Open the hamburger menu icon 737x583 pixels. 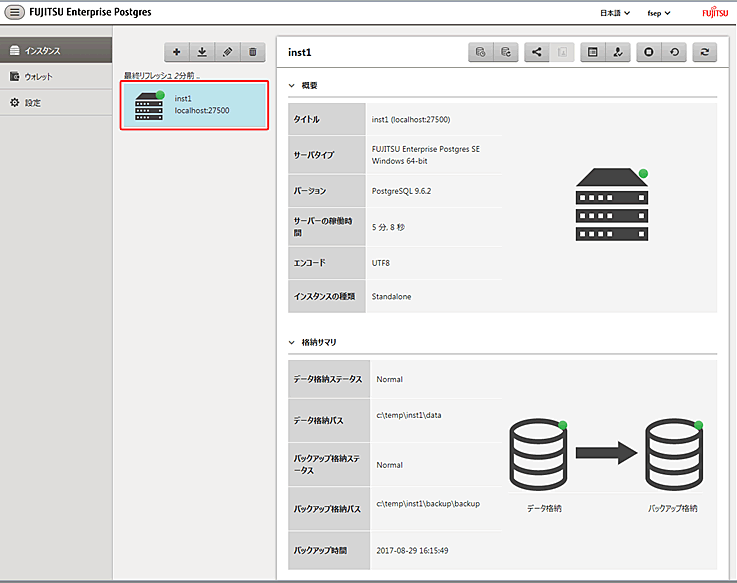click(x=15, y=12)
